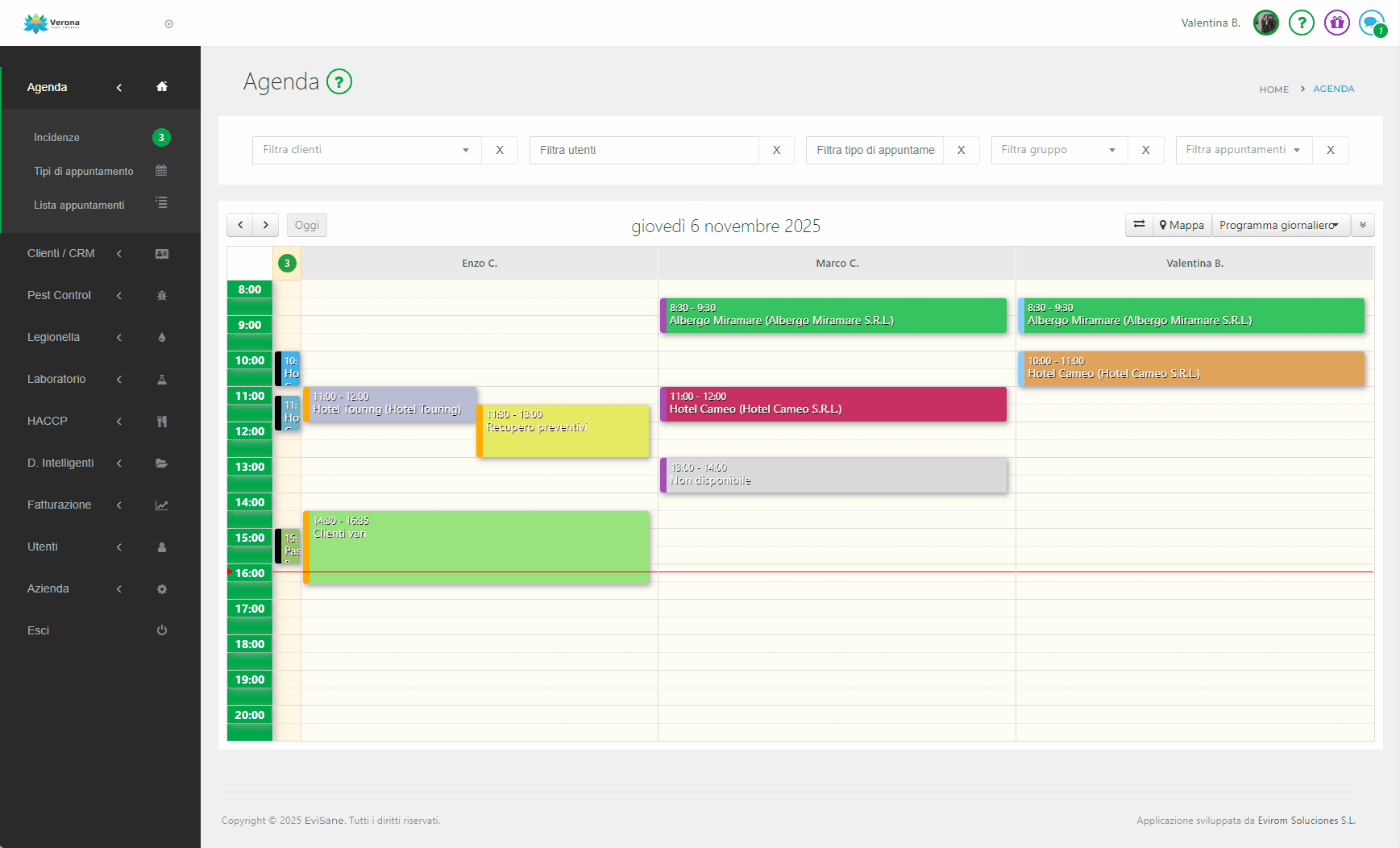Viewport: 1400px width, 848px height.
Task: Open the gift icon in the top bar
Action: coord(1336,23)
